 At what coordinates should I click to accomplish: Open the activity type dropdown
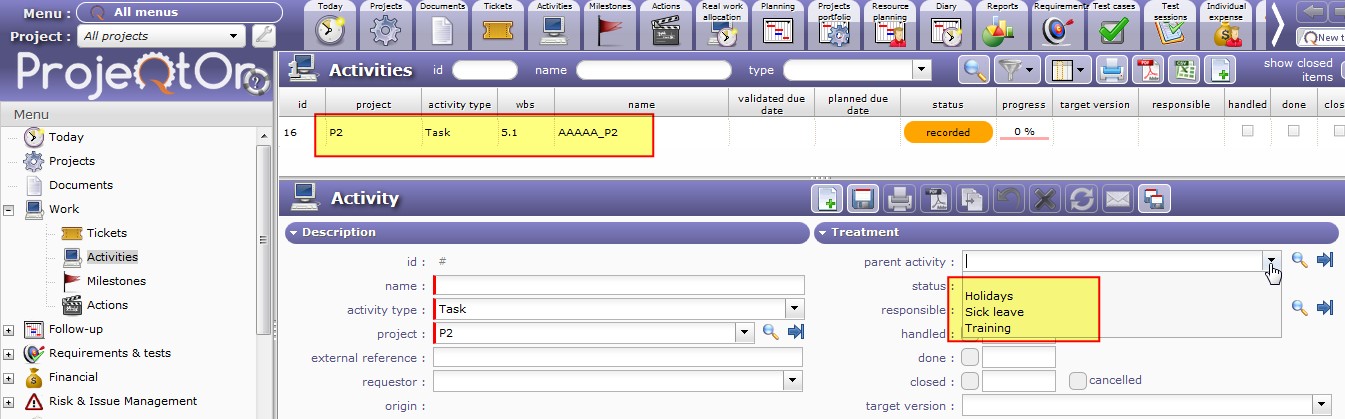[795, 309]
